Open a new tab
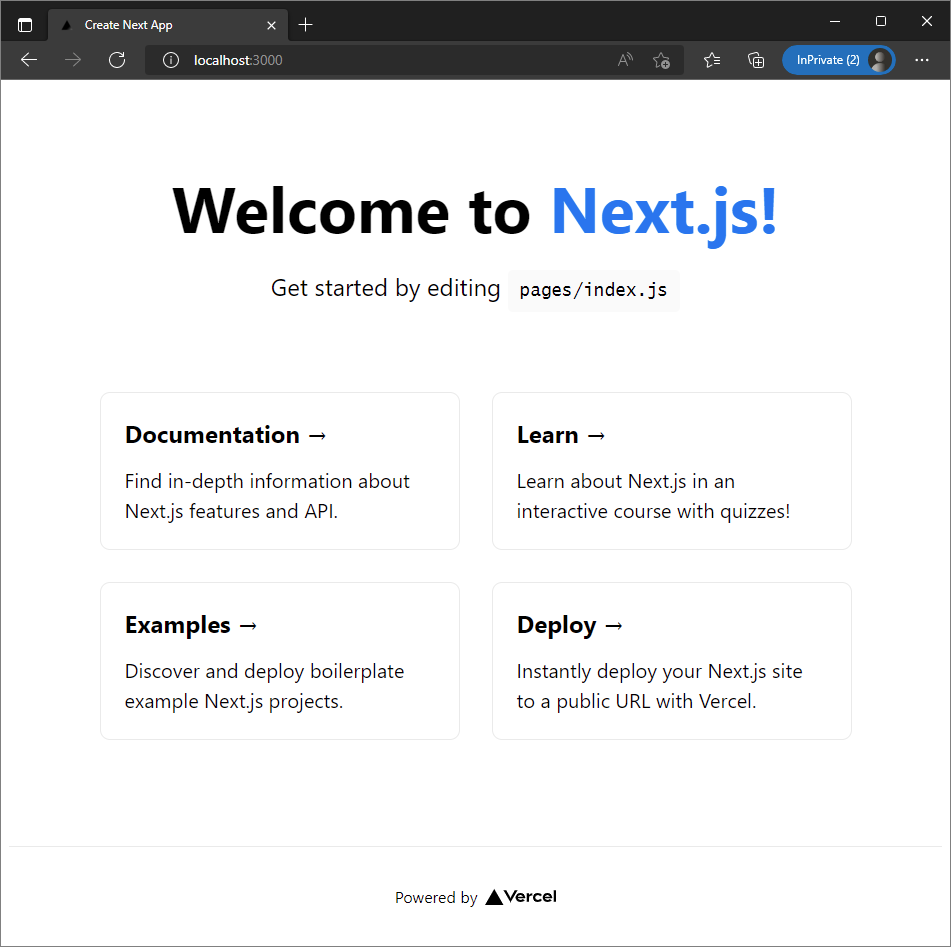 tap(306, 25)
